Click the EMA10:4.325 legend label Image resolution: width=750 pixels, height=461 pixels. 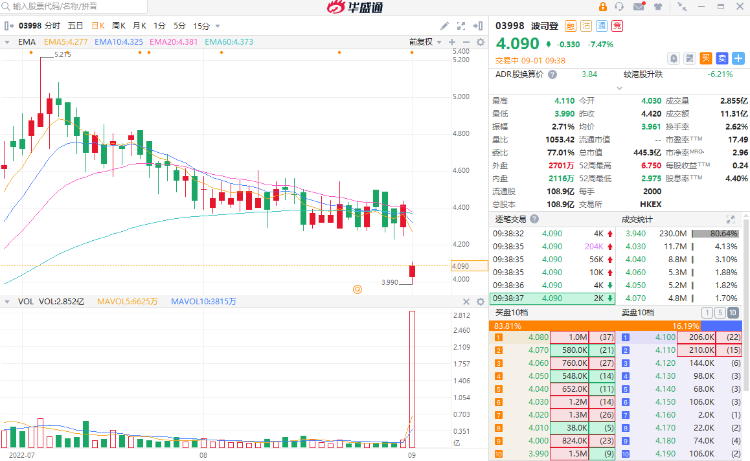coord(119,42)
